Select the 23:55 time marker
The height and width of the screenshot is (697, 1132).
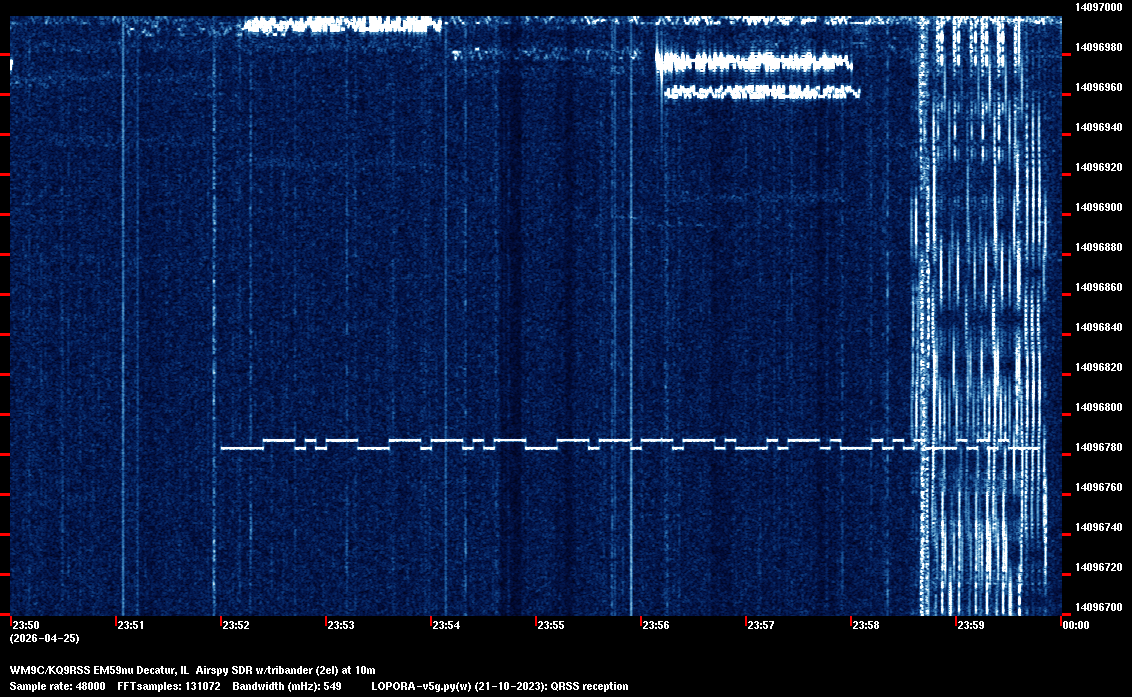[551, 625]
